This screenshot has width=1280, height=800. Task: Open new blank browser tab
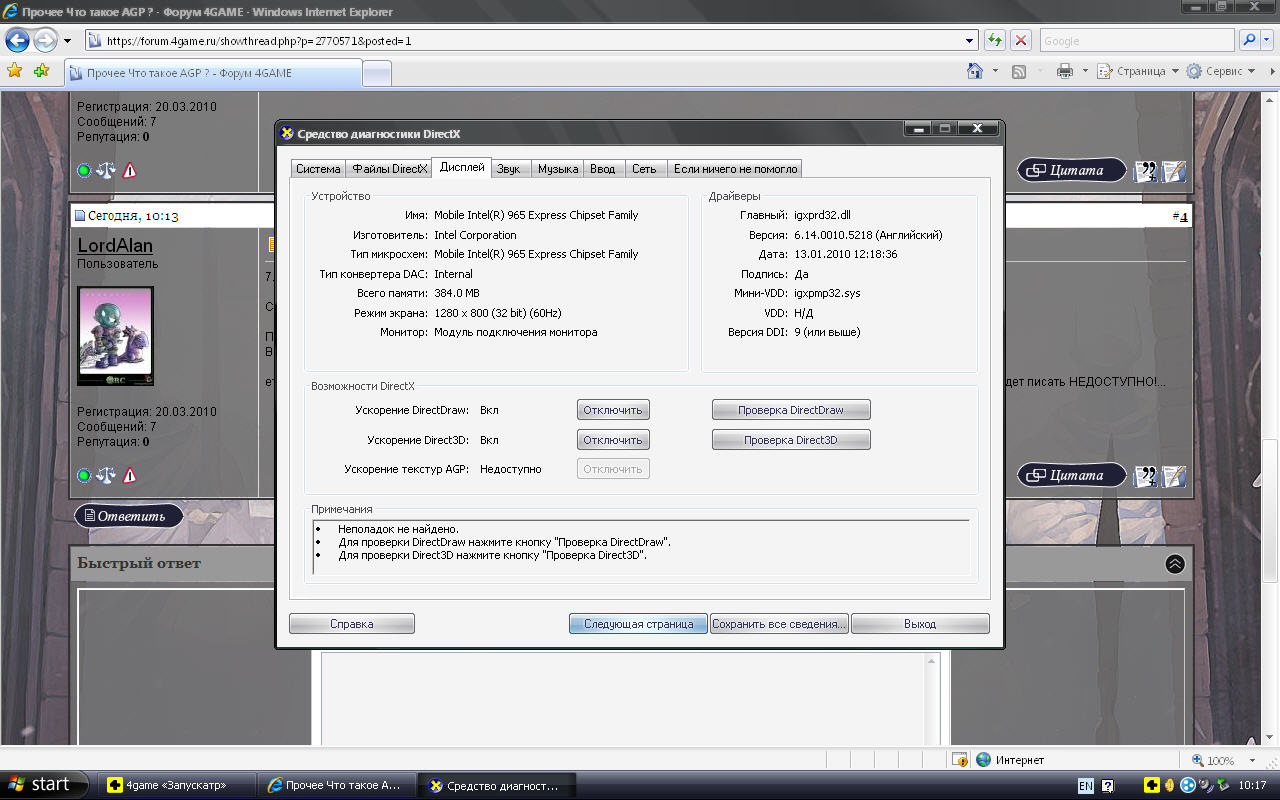(377, 74)
